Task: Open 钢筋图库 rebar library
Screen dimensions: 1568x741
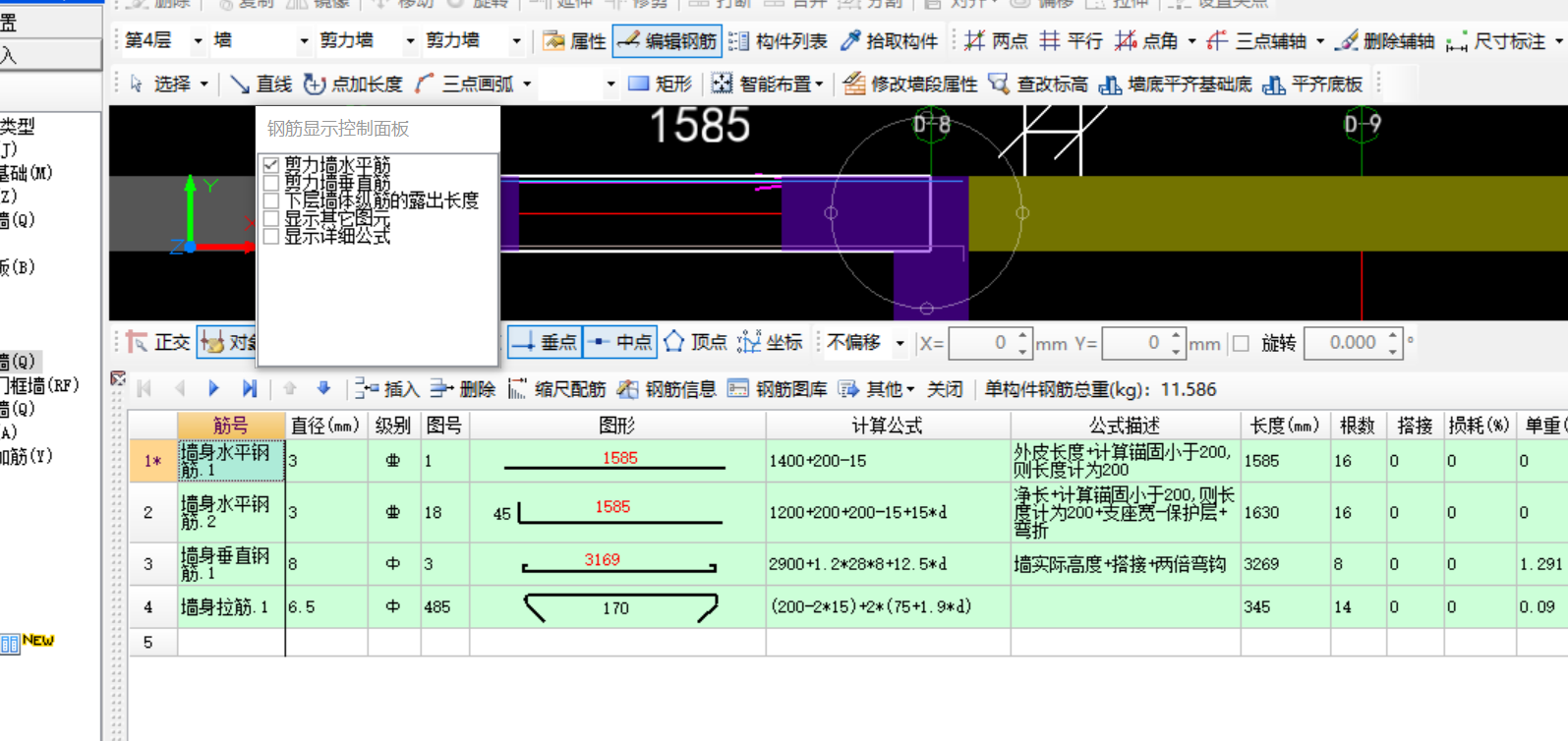Action: click(778, 389)
